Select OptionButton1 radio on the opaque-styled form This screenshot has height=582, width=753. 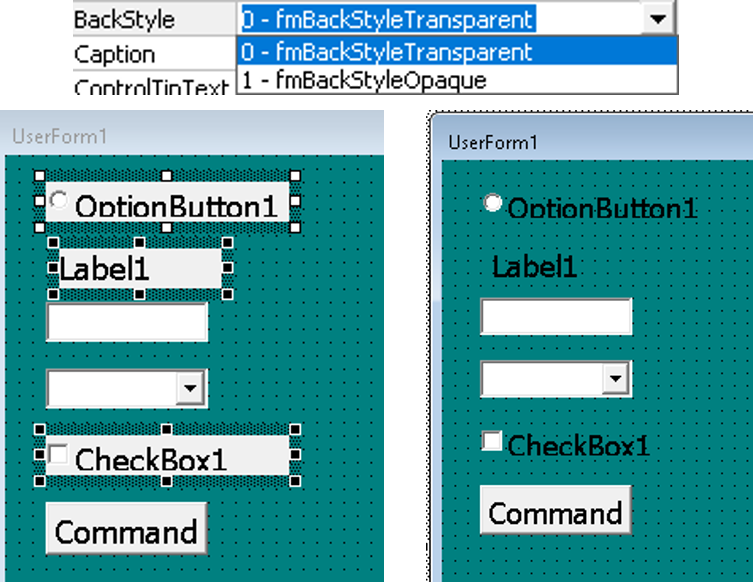[x=59, y=201]
